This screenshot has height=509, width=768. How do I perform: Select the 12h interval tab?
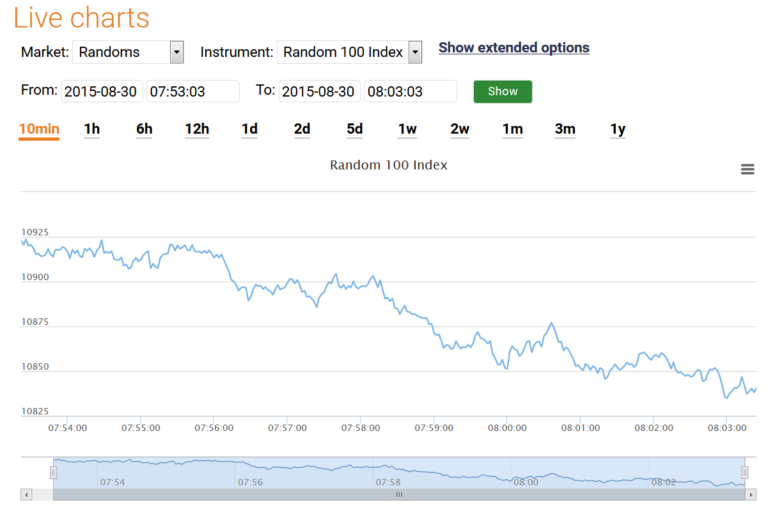click(197, 129)
